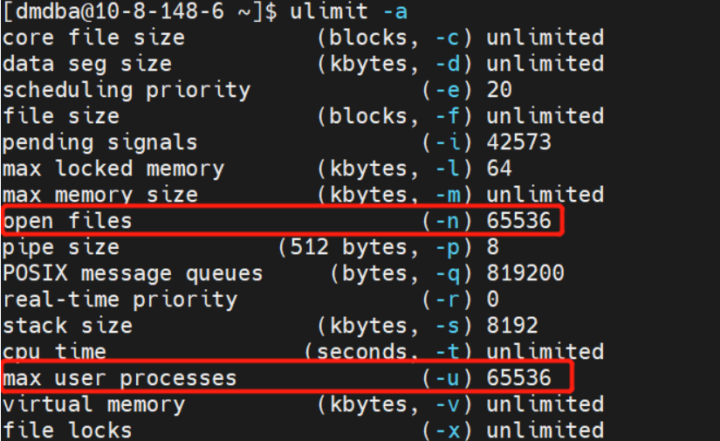Click the stack size value 8192
The height and width of the screenshot is (441, 720).
pos(512,325)
